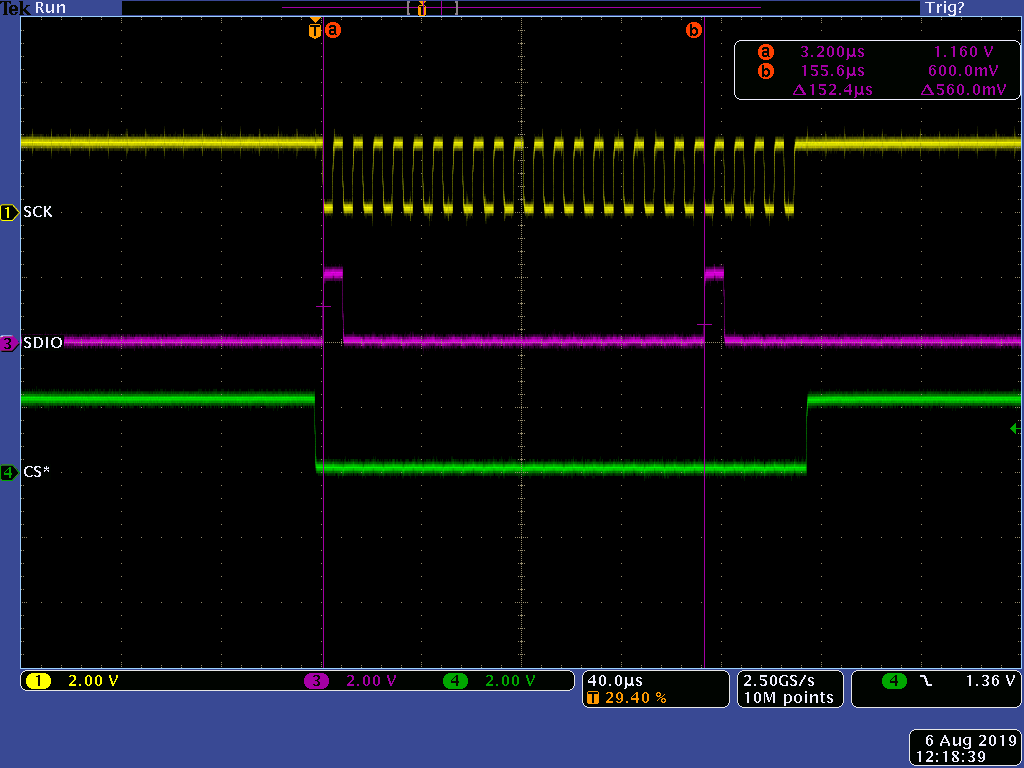The height and width of the screenshot is (768, 1024).
Task: Click the 29.40 % trigger position readout
Action: [635, 698]
